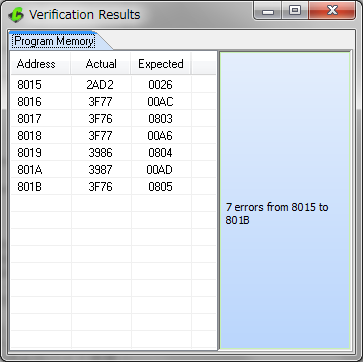Screen dimensions: 363x362
Task: Select row with address 8018
Action: coord(113,136)
